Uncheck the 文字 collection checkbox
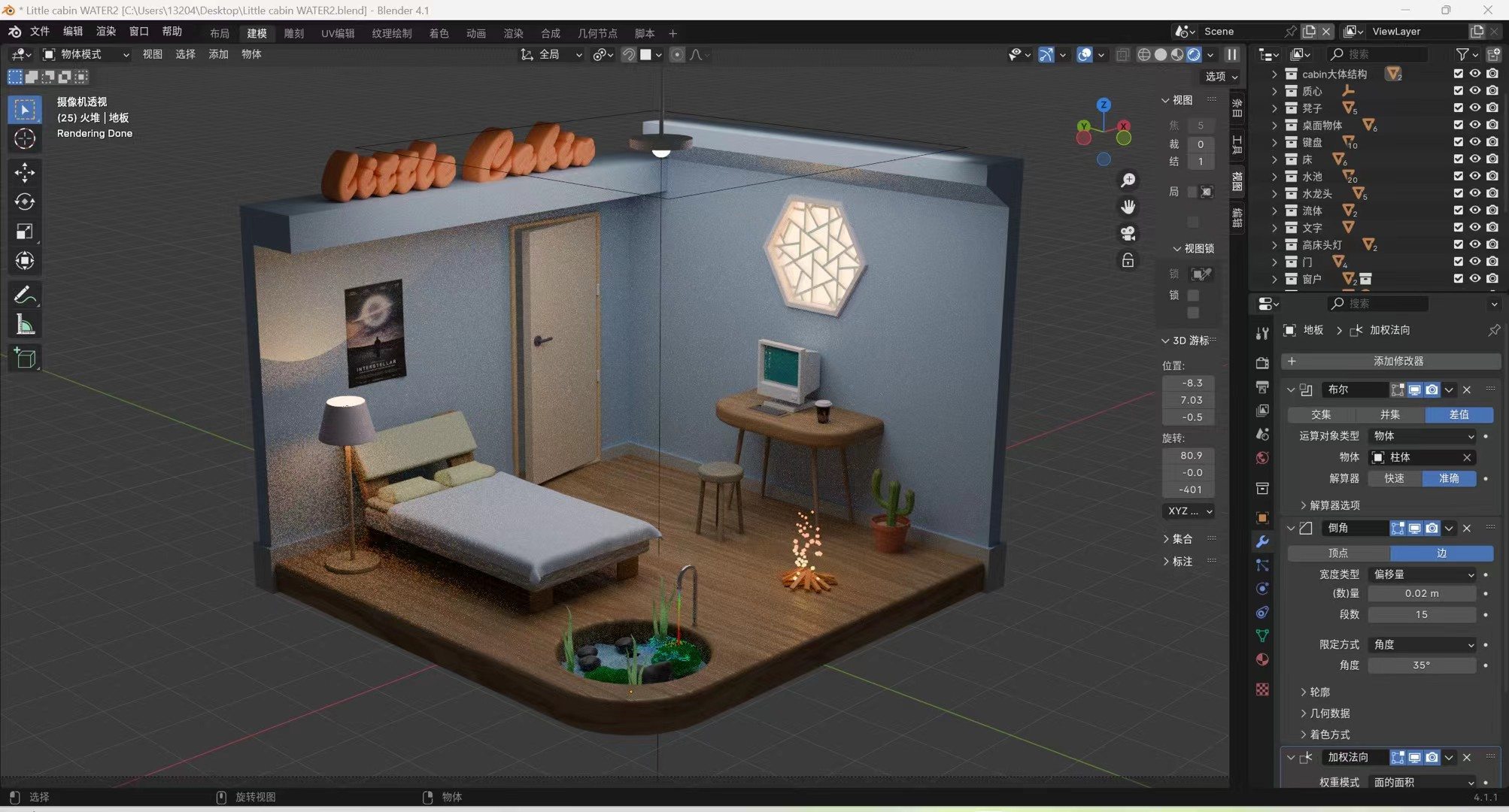The image size is (1509, 812). tap(1459, 228)
